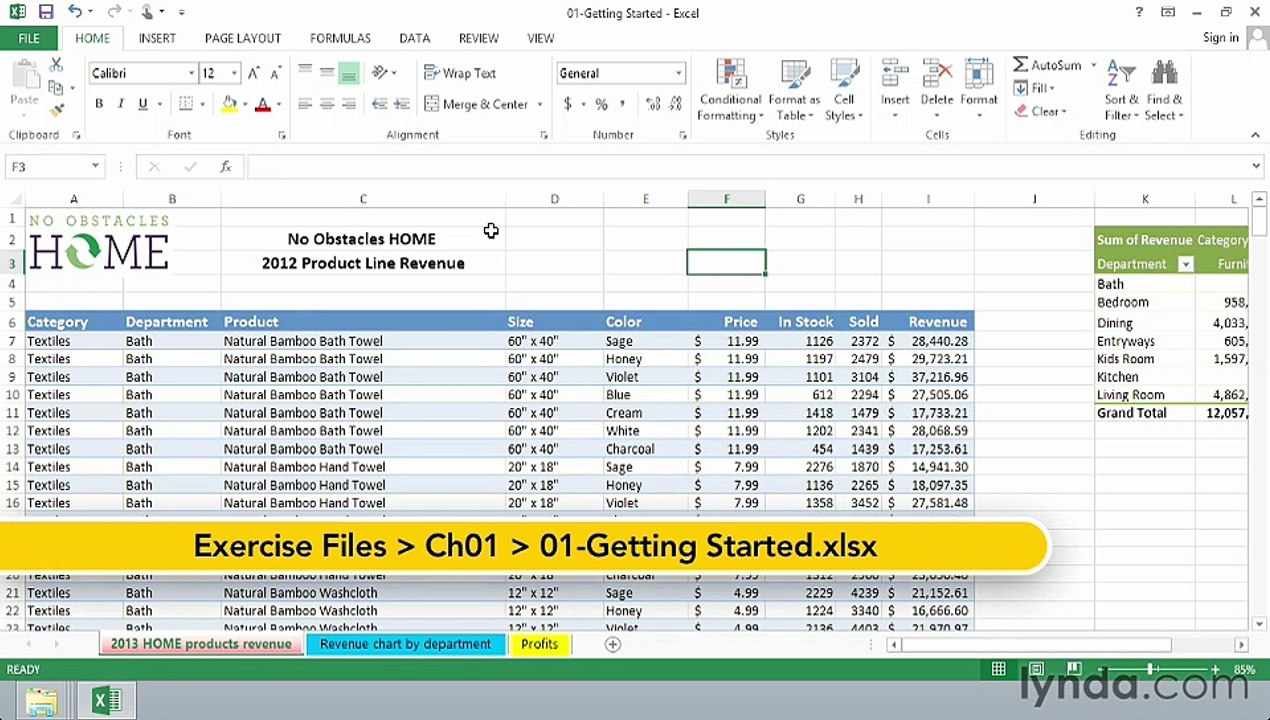The image size is (1270, 720).
Task: Switch to Normal view in status bar
Action: tap(998, 669)
